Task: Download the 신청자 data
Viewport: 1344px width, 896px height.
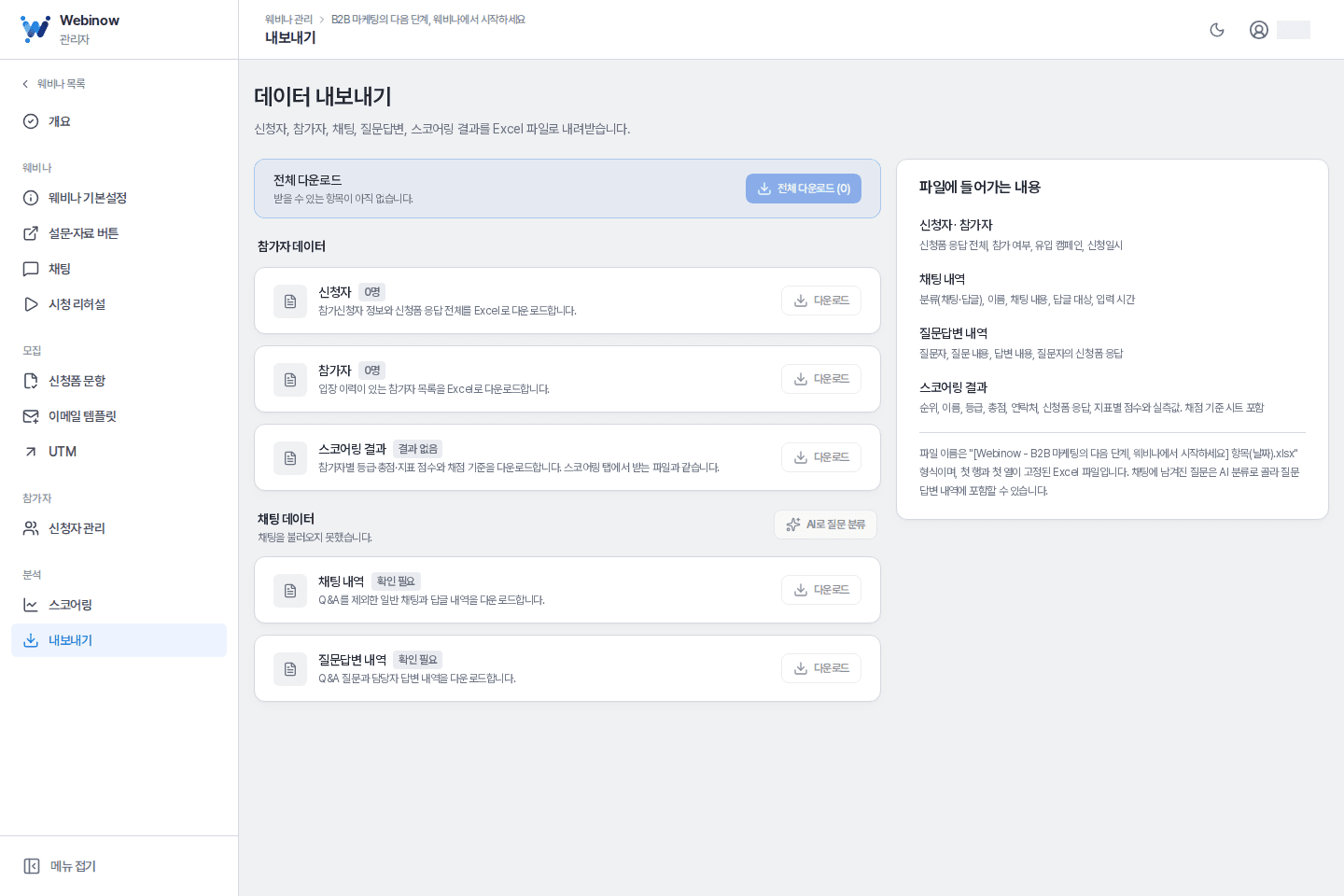Action: [x=821, y=301]
